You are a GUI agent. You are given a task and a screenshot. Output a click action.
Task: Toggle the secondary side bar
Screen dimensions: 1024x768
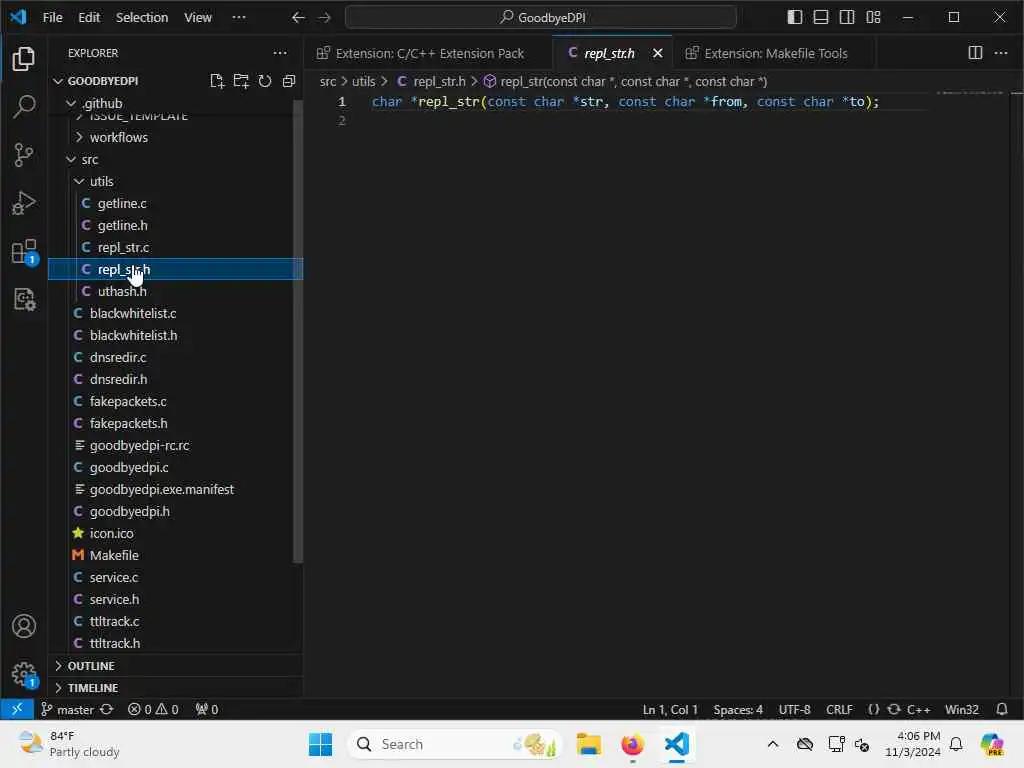pyautogui.click(x=847, y=18)
